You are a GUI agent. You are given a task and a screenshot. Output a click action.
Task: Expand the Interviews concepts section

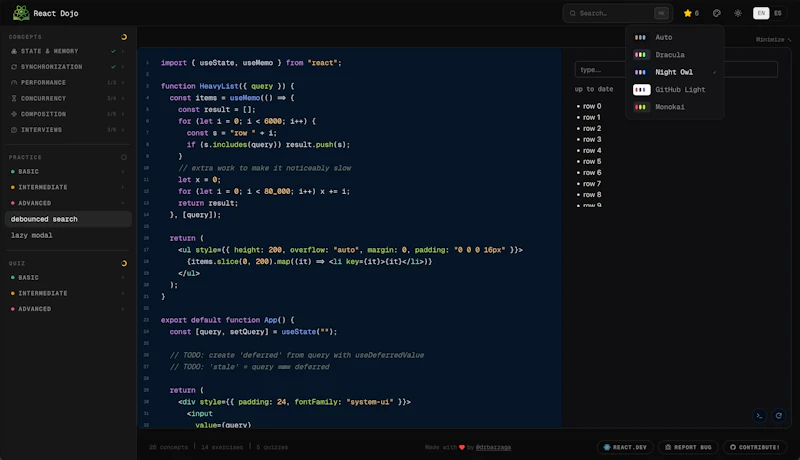tap(67, 130)
